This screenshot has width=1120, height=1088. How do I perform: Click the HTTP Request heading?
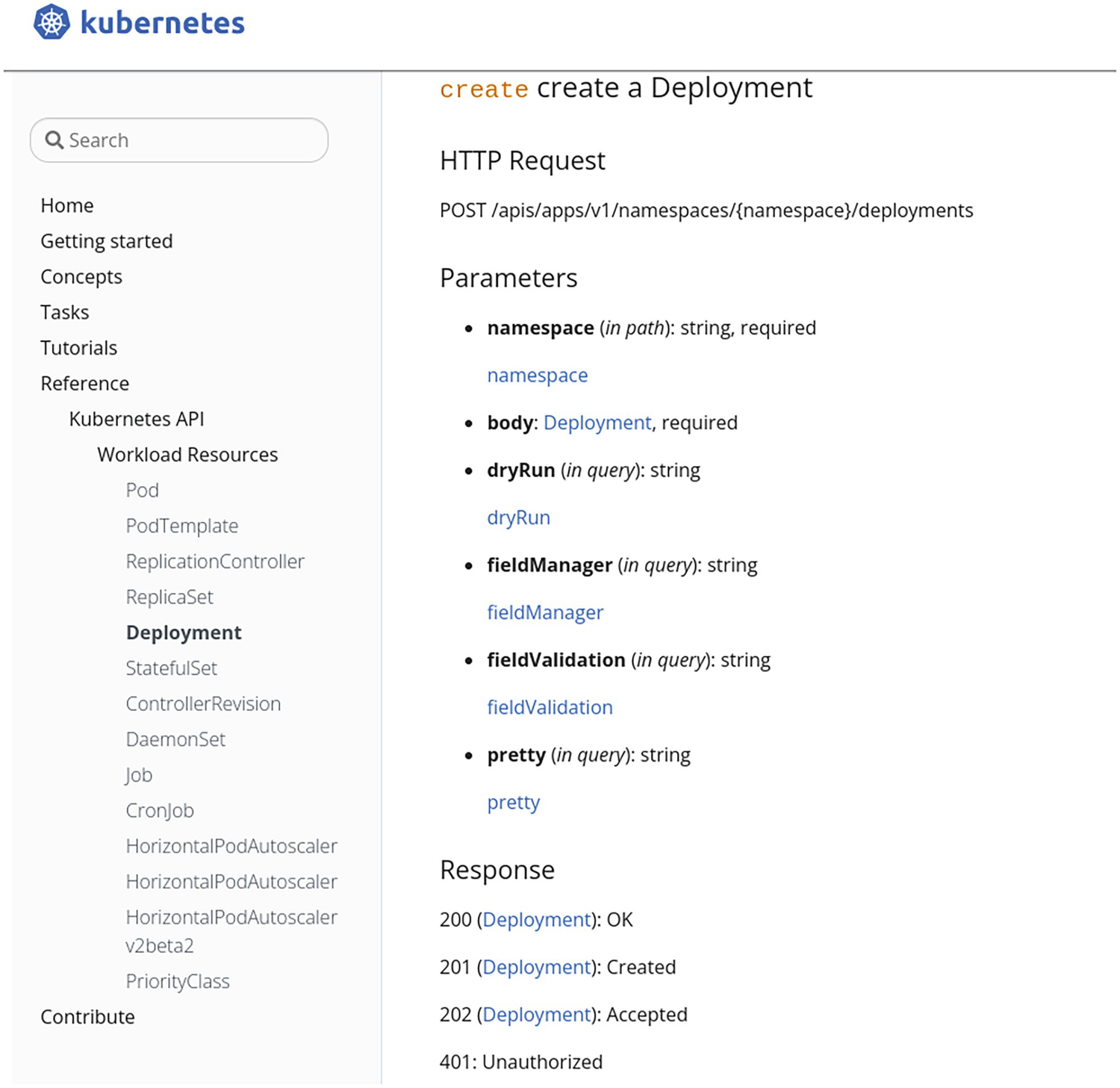[x=523, y=161]
